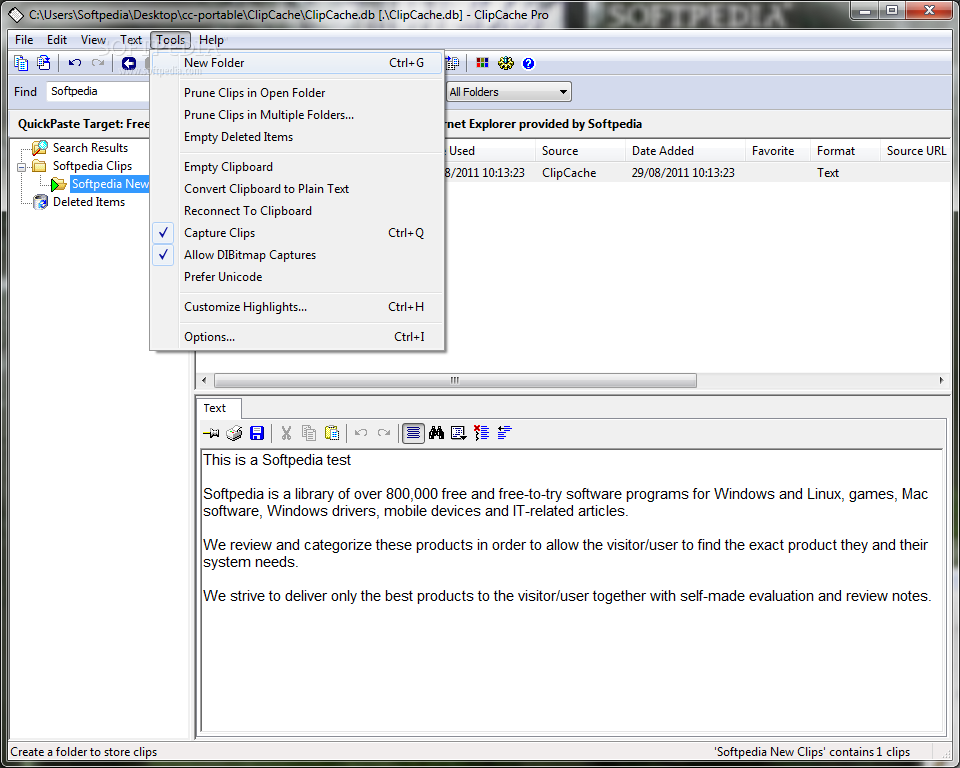Click into the Find field containing Softpedia
960x768 pixels.
(x=98, y=91)
